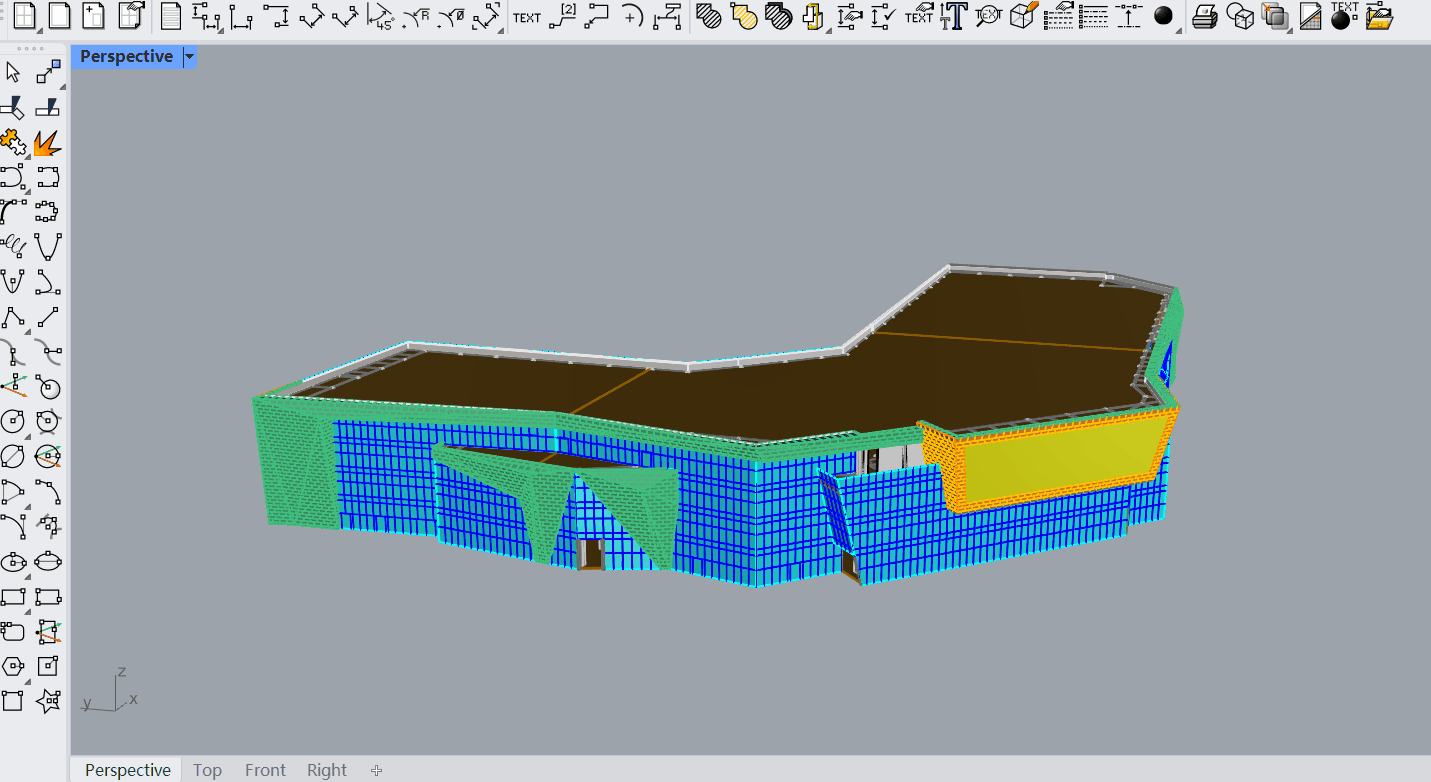This screenshot has width=1431, height=782.
Task: Click the Print printer icon
Action: [x=1206, y=16]
